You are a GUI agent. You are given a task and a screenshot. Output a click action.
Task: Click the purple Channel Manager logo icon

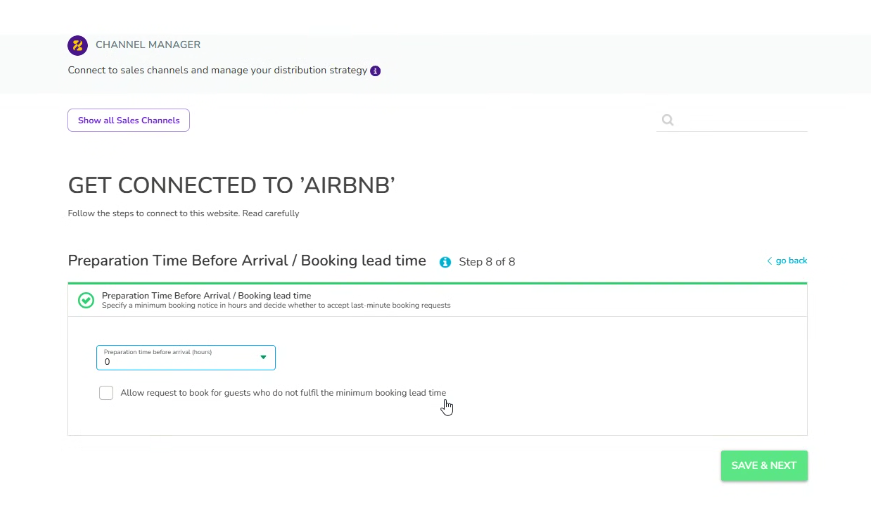(x=77, y=45)
